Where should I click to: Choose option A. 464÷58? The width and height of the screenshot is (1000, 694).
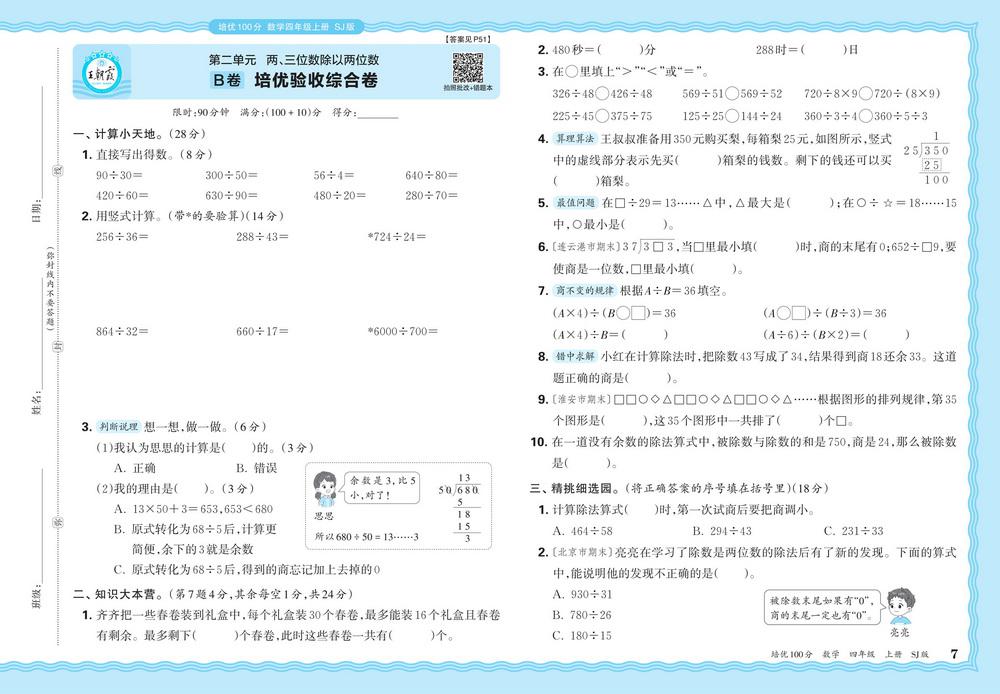tap(582, 531)
